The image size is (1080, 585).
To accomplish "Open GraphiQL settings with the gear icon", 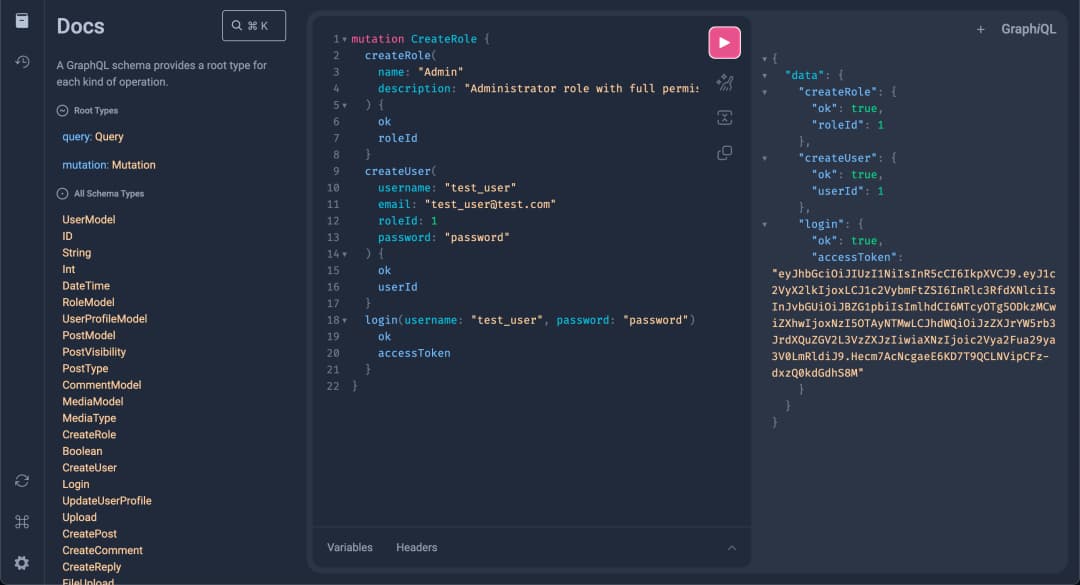I will point(21,562).
